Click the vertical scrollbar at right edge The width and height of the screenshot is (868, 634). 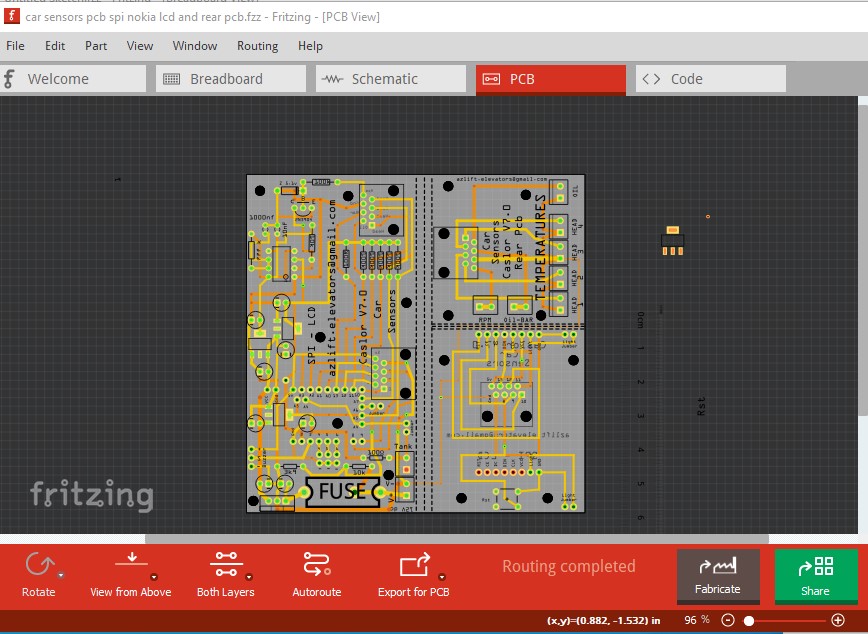click(862, 260)
